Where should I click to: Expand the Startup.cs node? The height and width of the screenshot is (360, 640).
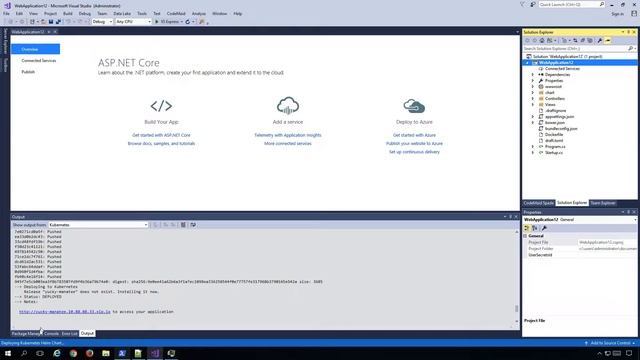pyautogui.click(x=533, y=153)
